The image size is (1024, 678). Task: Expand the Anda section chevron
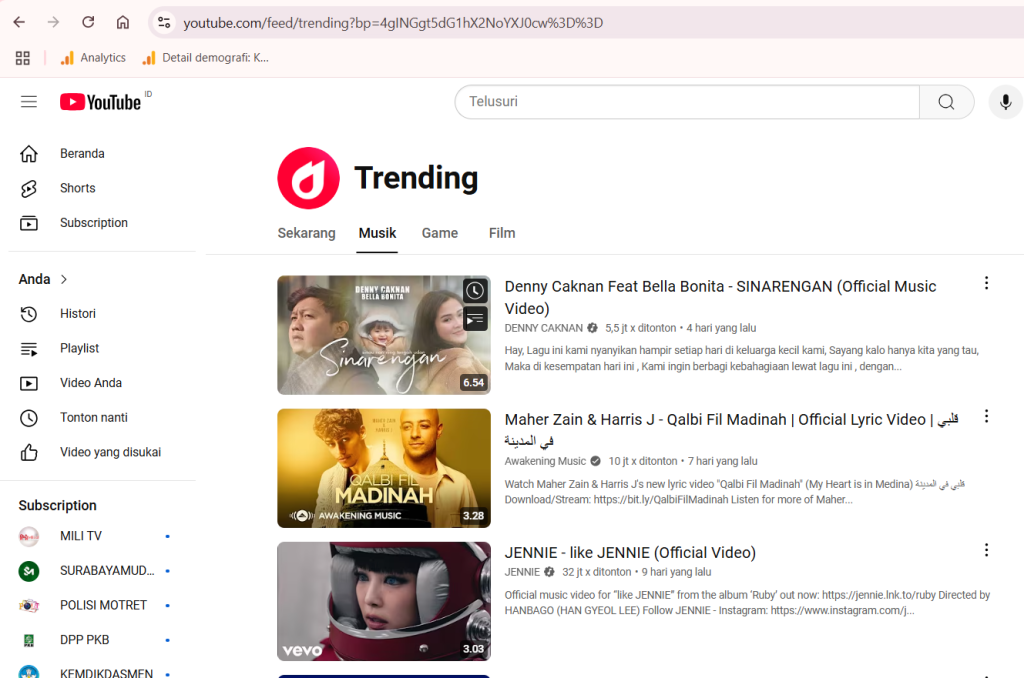pyautogui.click(x=64, y=280)
